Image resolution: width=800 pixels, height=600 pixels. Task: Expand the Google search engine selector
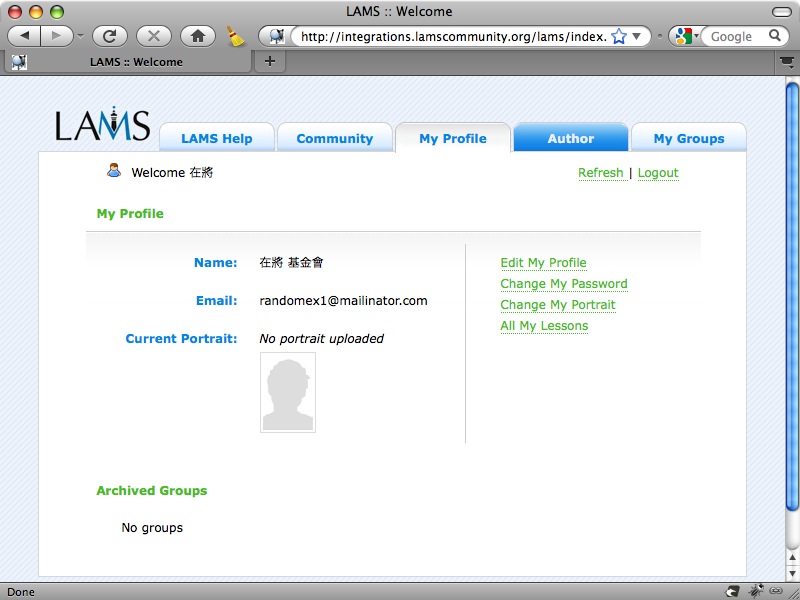coord(686,36)
